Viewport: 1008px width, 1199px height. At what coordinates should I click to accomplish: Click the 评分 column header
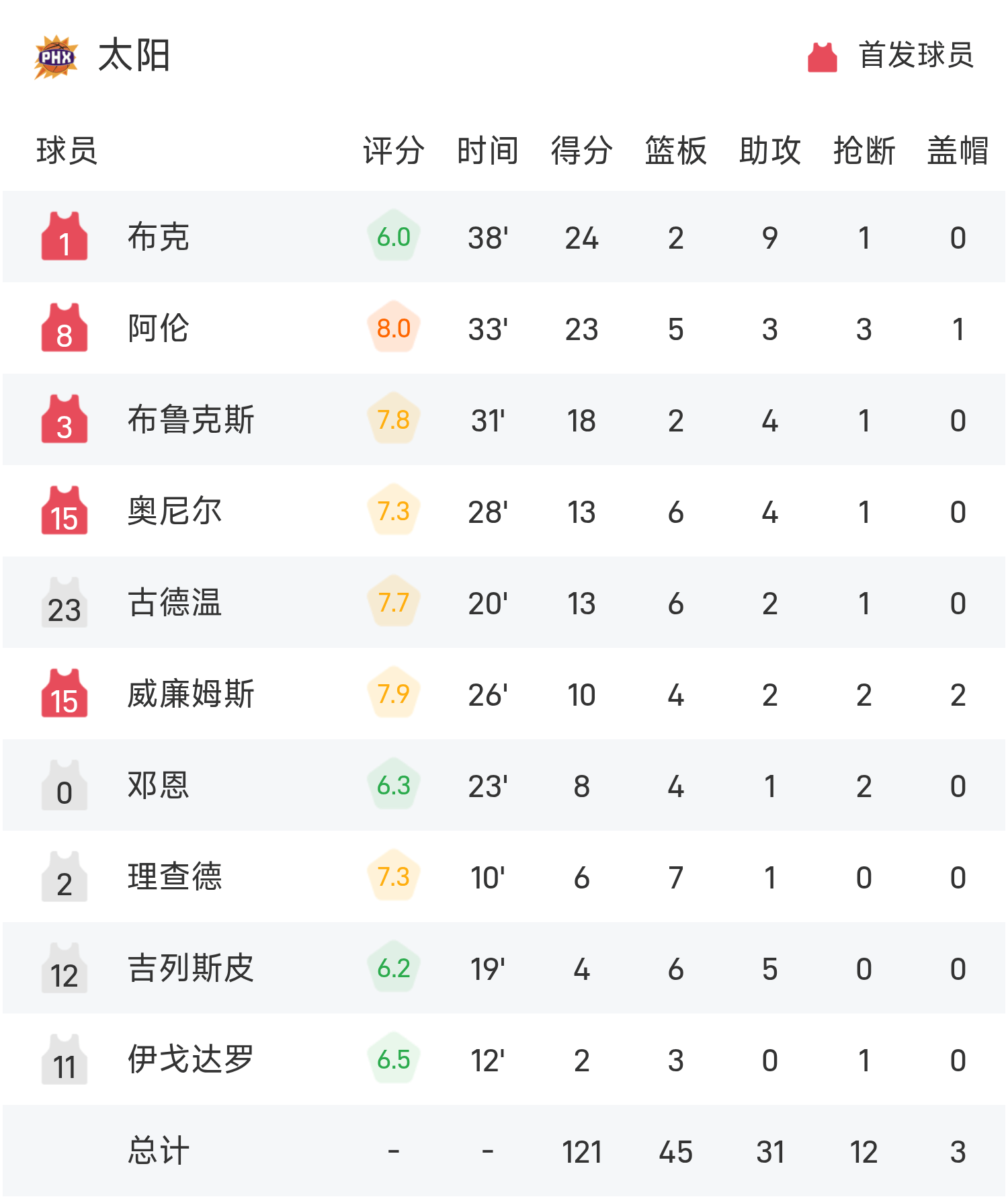click(394, 151)
